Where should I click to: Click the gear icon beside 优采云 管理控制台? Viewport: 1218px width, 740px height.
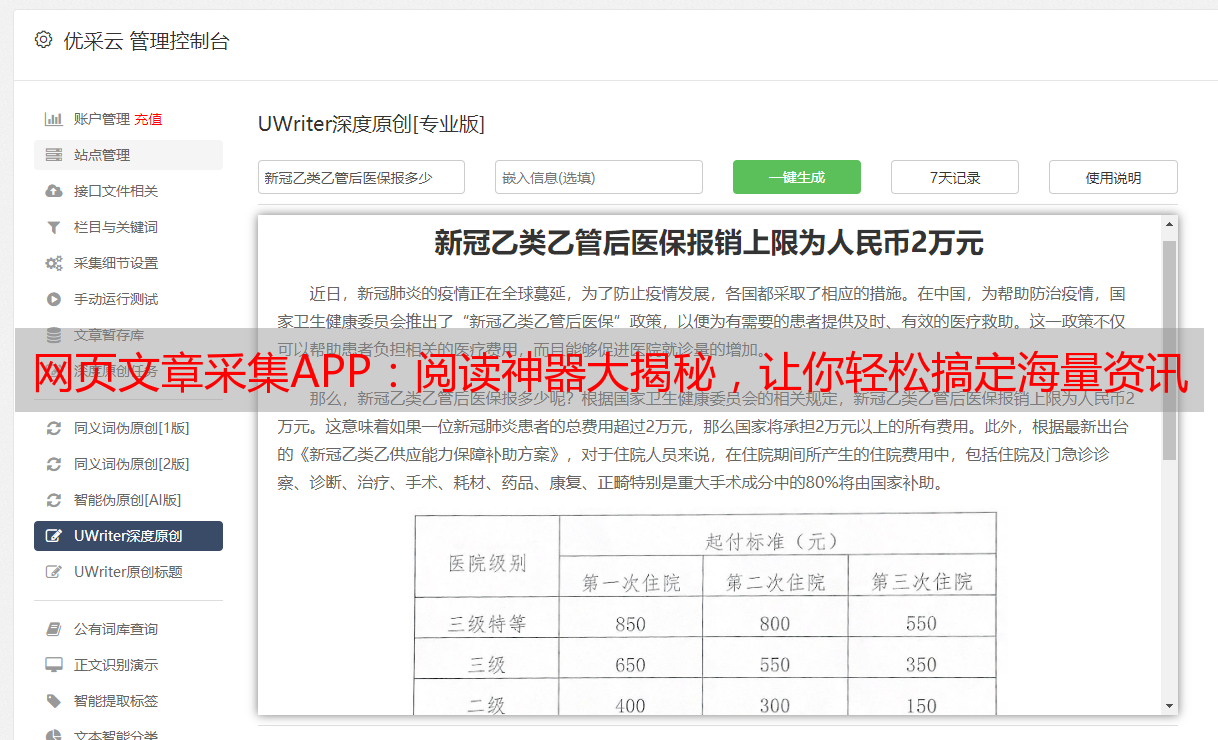tap(43, 40)
